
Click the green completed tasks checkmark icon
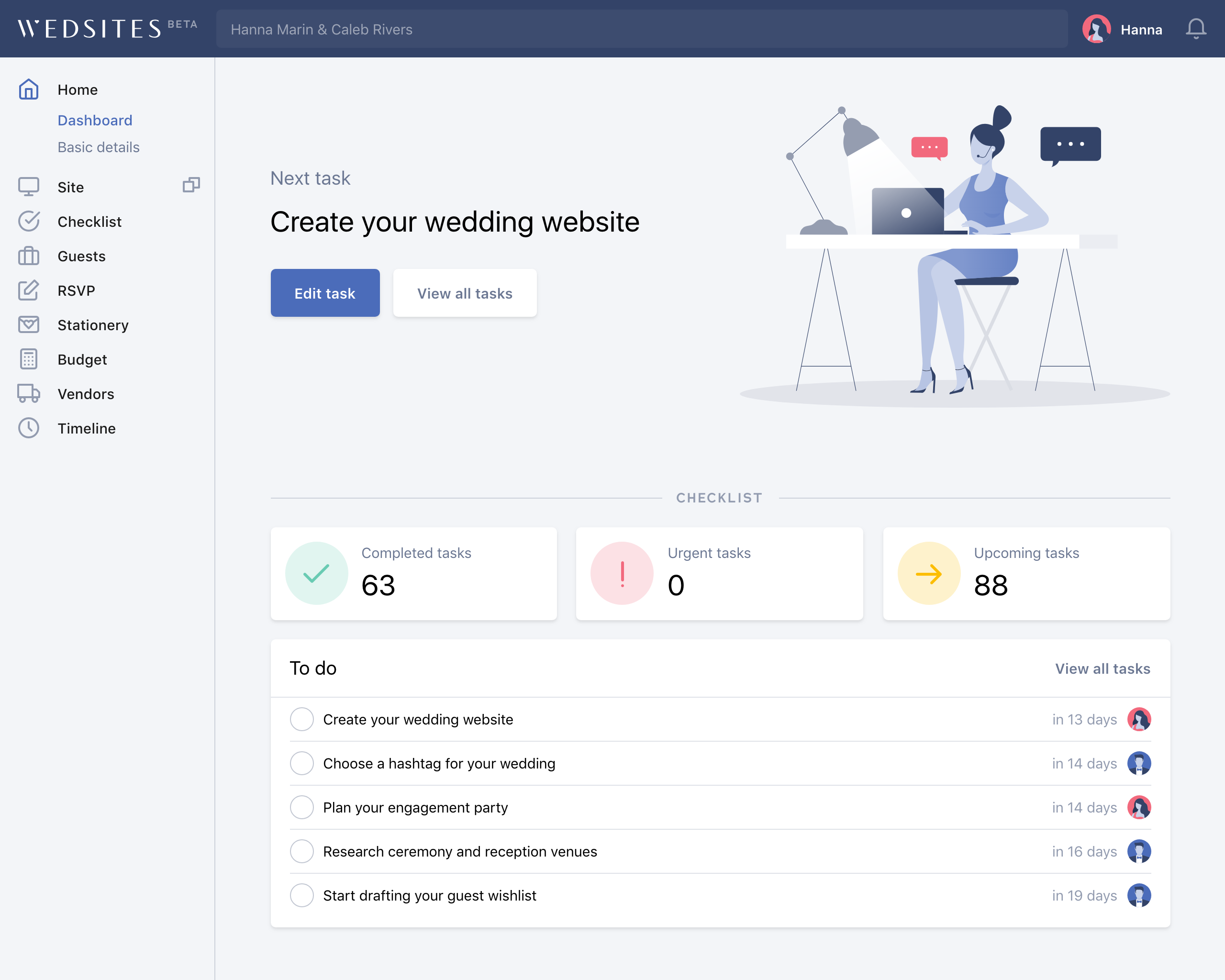point(316,573)
